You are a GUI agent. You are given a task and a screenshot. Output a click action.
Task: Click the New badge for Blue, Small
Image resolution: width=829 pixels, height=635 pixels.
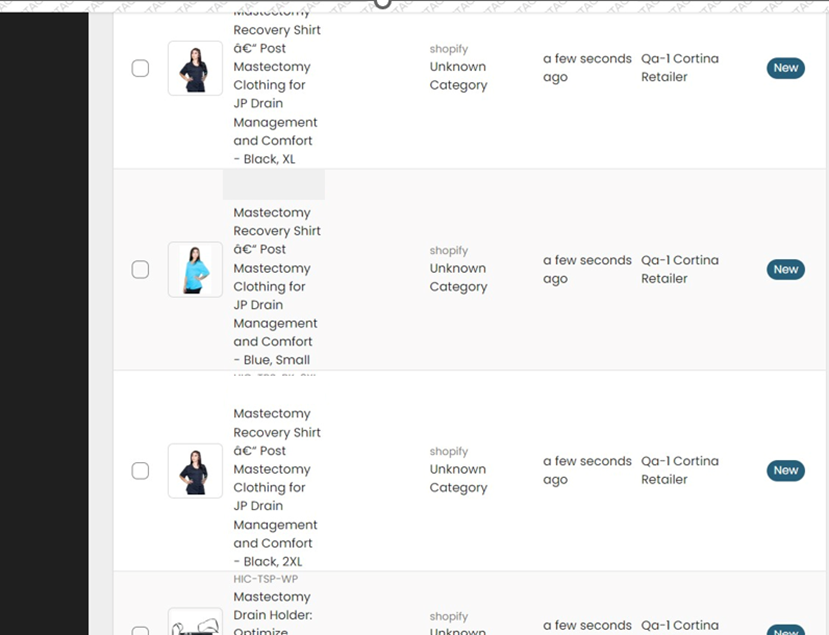click(x=785, y=269)
